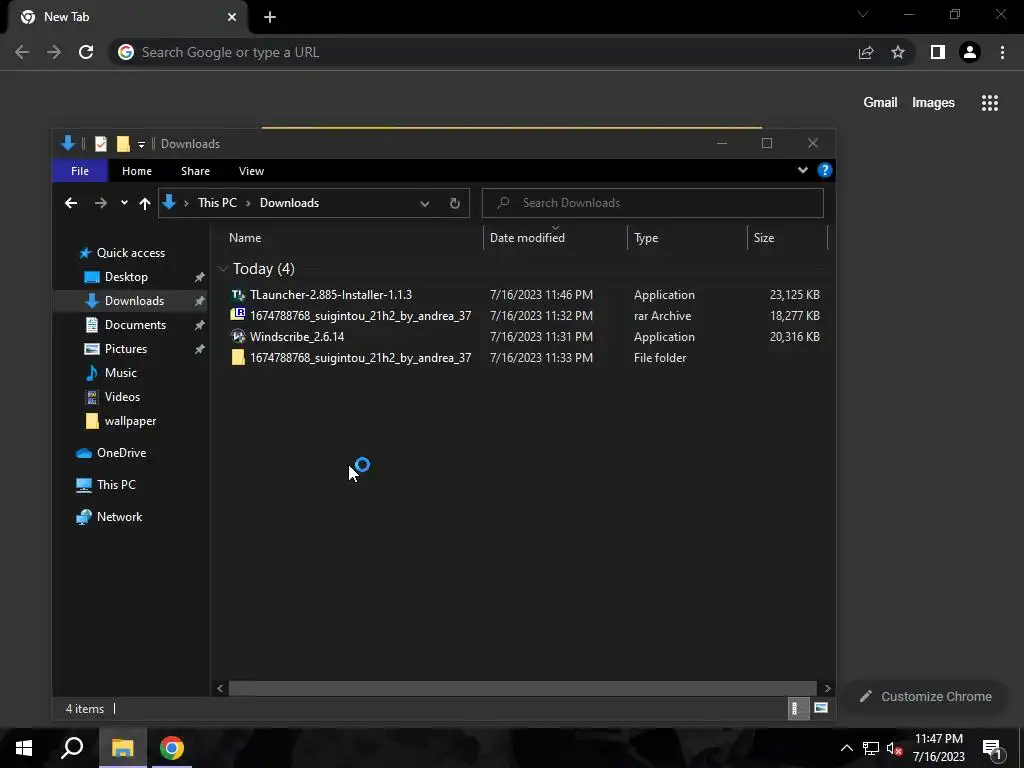Click Downloads in the address path
Viewport: 1024px width, 768px height.
tap(289, 203)
